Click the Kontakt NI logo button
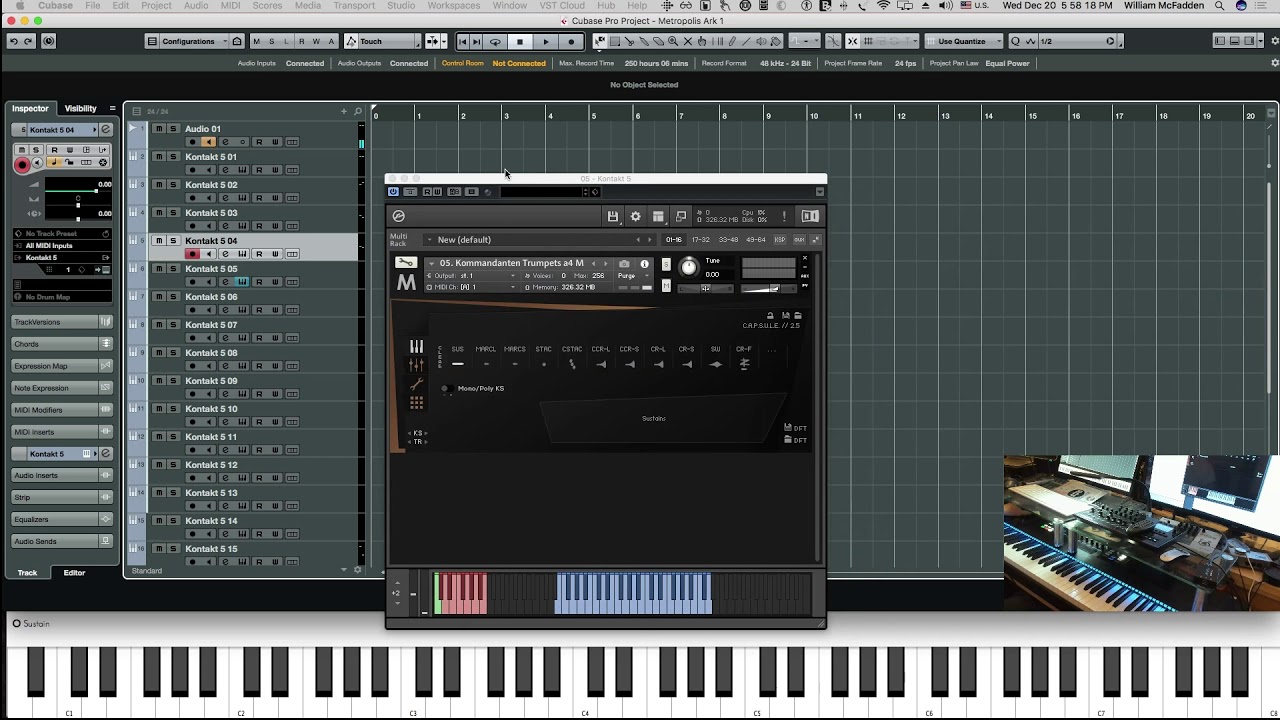Image resolution: width=1280 pixels, height=720 pixels. click(810, 216)
